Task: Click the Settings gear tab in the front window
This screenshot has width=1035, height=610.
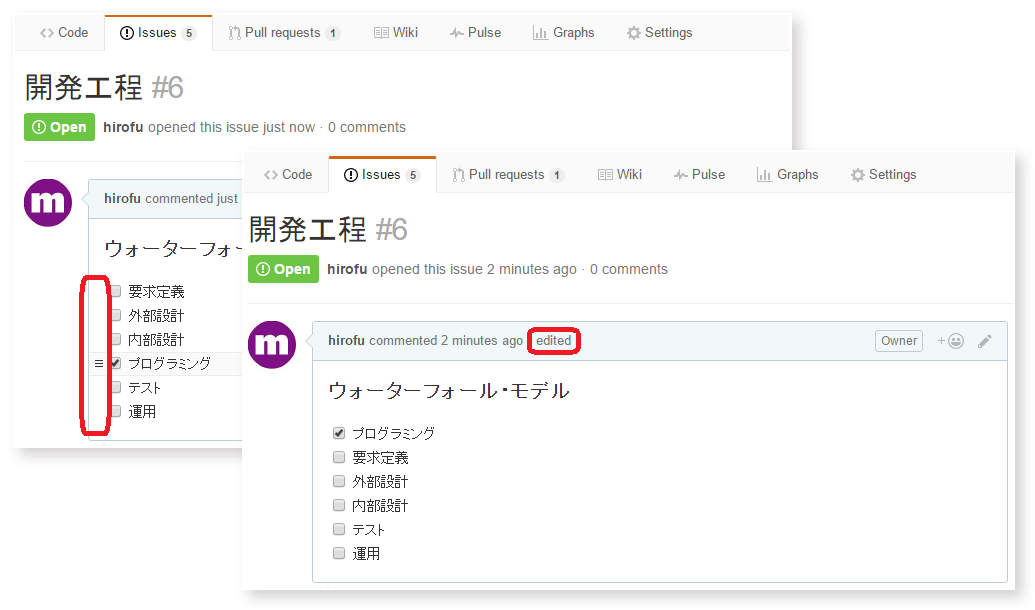Action: pos(883,175)
